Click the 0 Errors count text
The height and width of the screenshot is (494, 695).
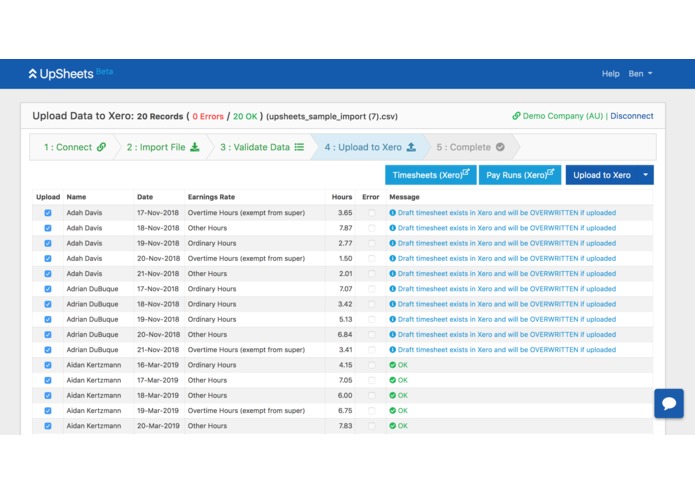[x=208, y=117]
